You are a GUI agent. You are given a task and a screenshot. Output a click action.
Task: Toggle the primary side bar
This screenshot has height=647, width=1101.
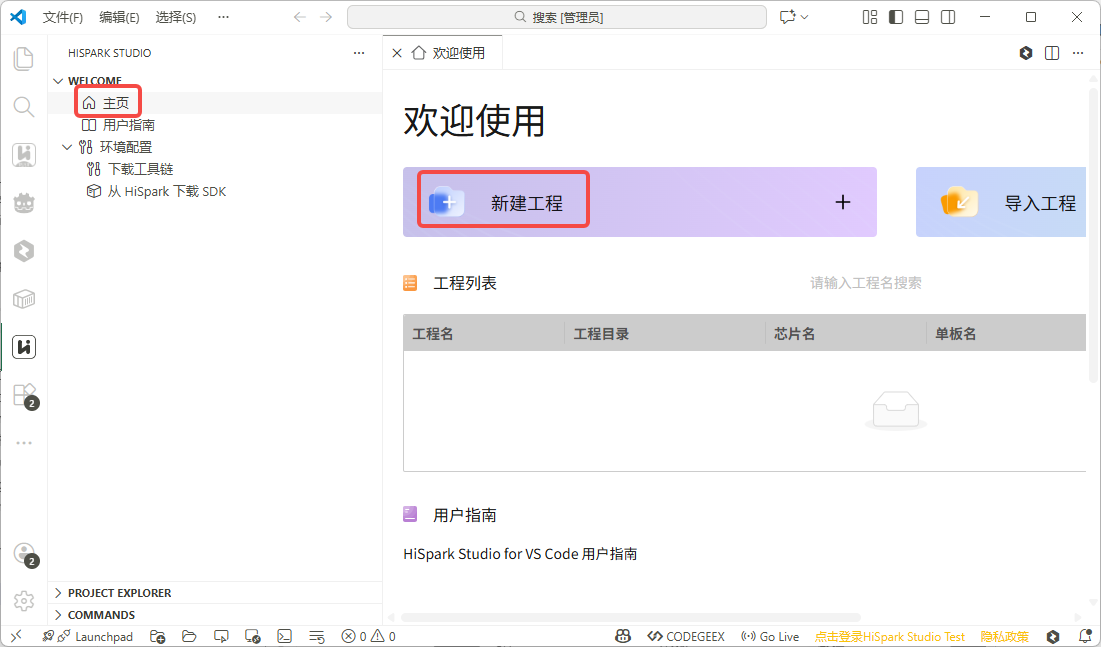coord(896,17)
